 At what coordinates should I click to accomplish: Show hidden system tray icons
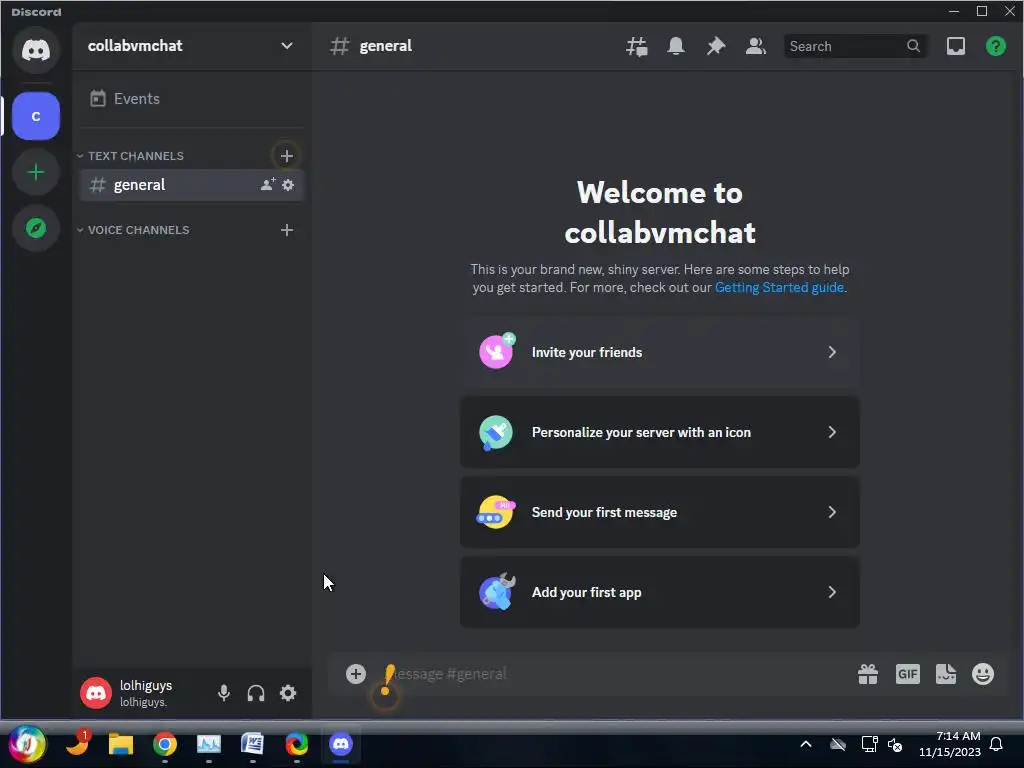[806, 744]
